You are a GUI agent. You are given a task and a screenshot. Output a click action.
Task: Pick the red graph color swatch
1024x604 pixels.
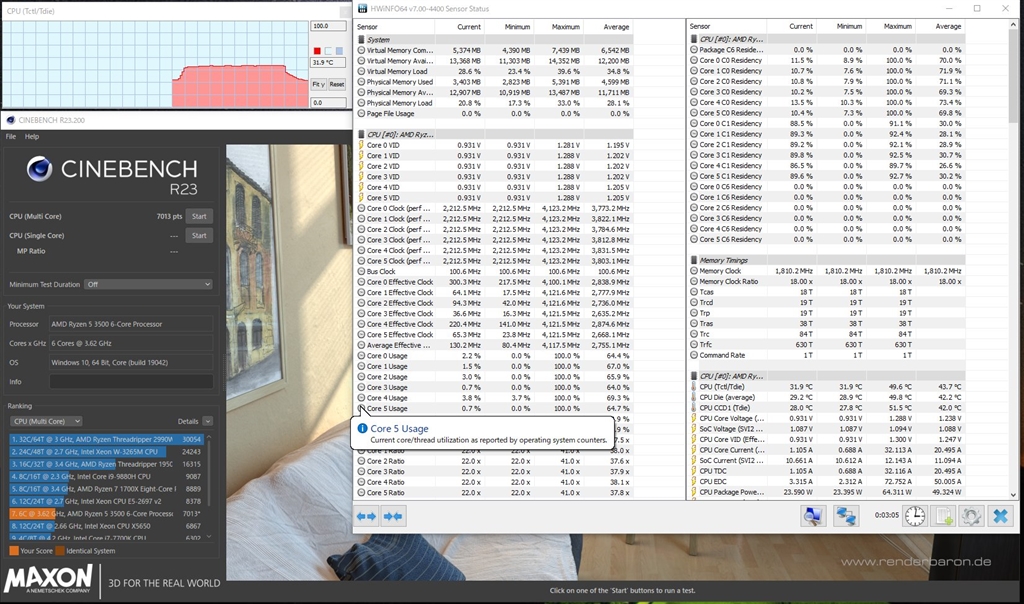coord(317,51)
